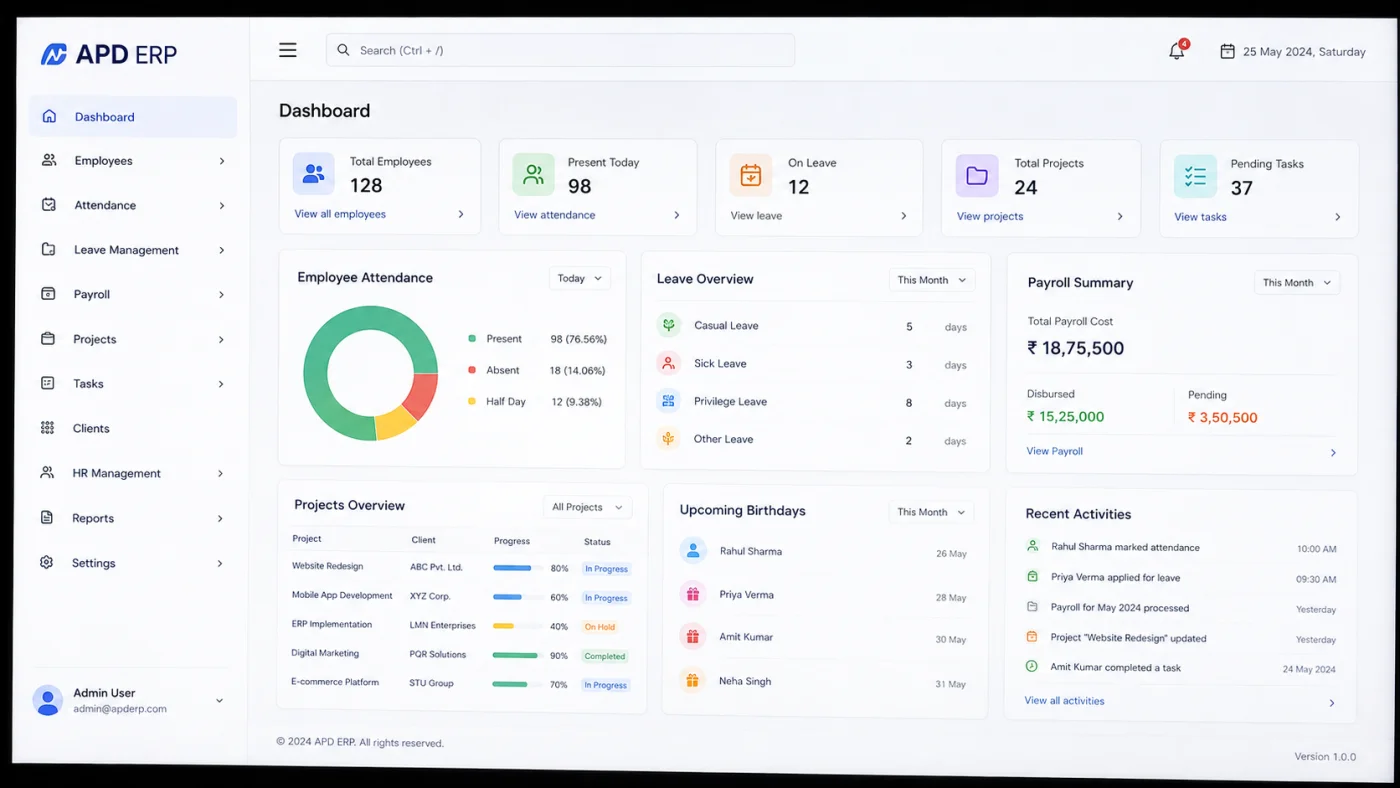Open the All Projects filter dropdown

pyautogui.click(x=588, y=507)
